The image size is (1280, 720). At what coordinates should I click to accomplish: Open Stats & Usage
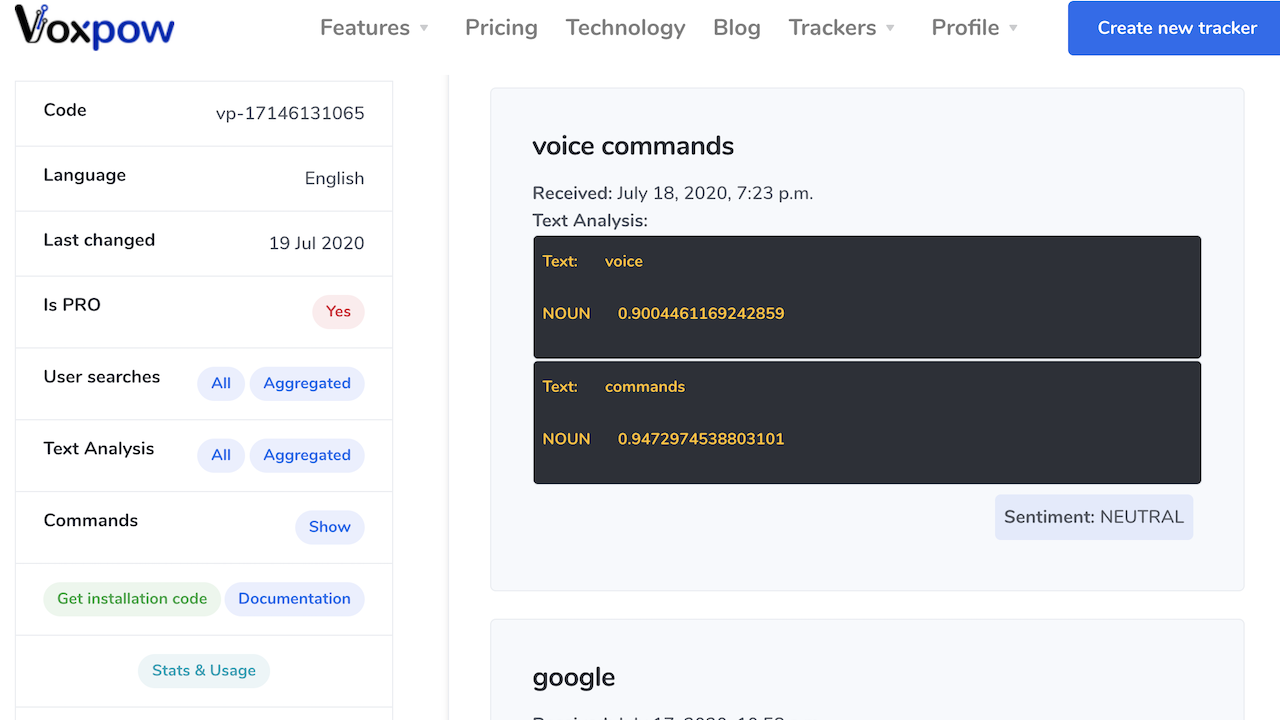[x=204, y=671]
